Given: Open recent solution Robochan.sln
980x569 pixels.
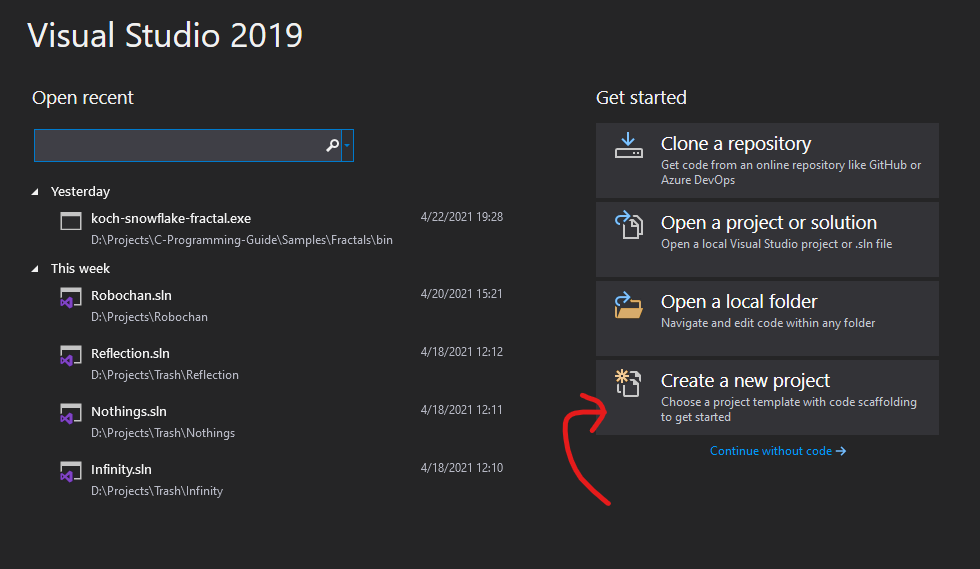Looking at the screenshot, I should 281,305.
